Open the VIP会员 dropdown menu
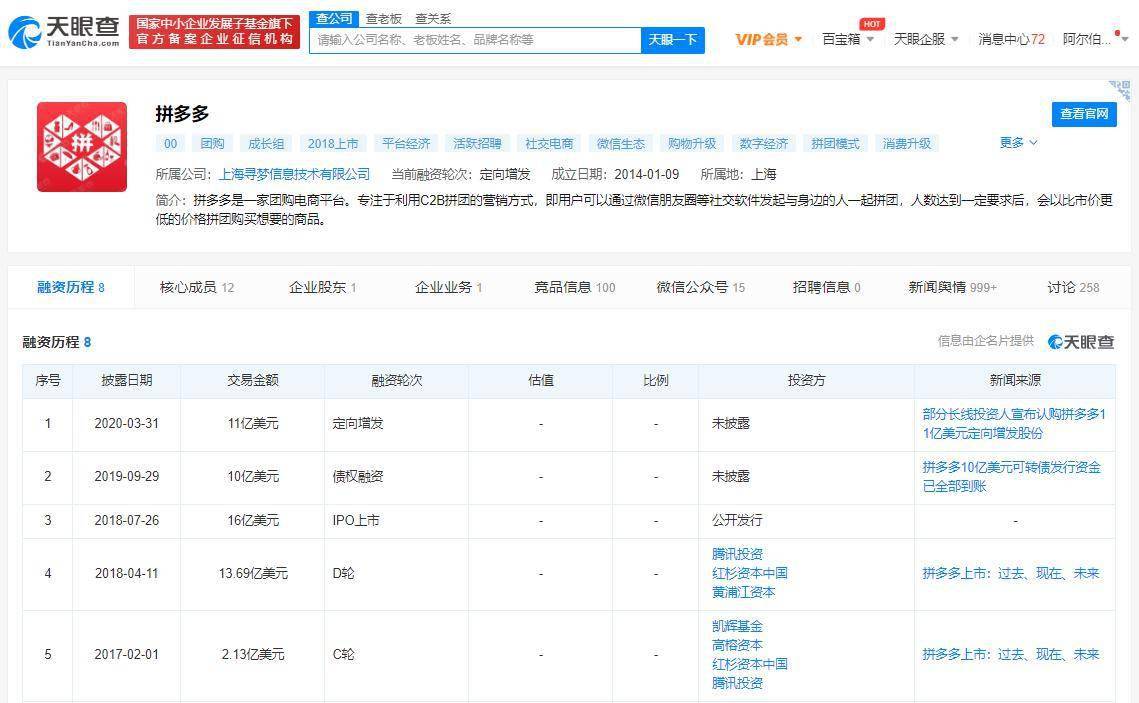 click(x=769, y=39)
